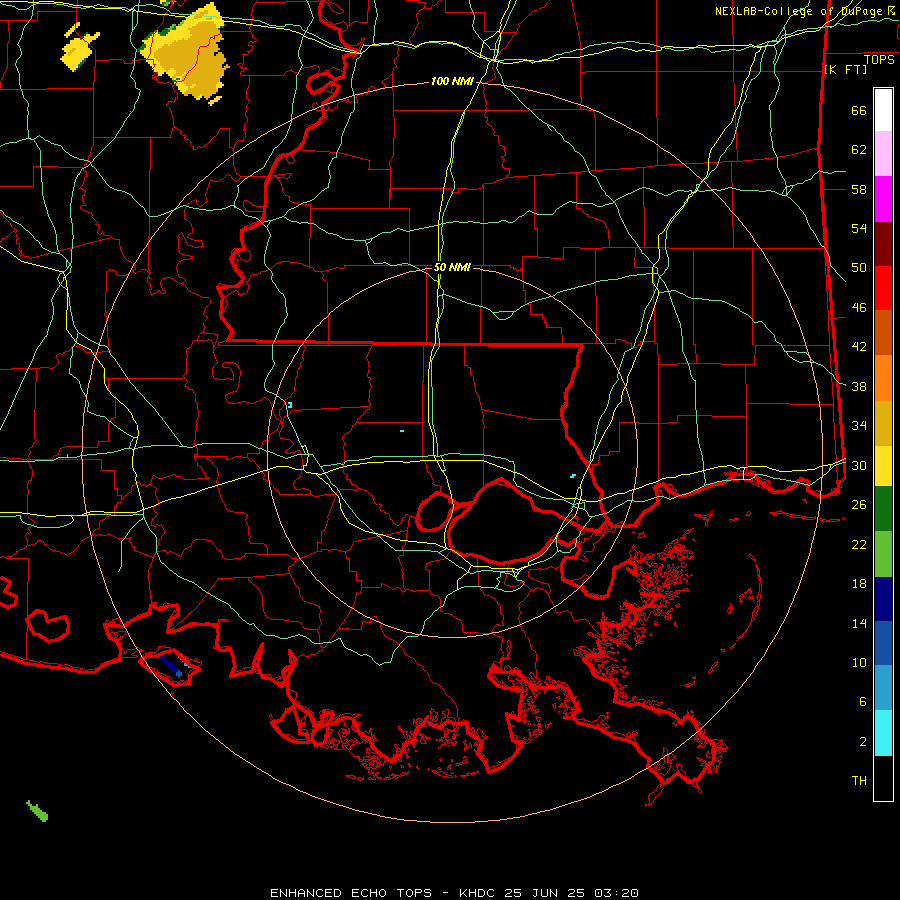
Task: Click the "10" legend value
Action: (x=859, y=663)
